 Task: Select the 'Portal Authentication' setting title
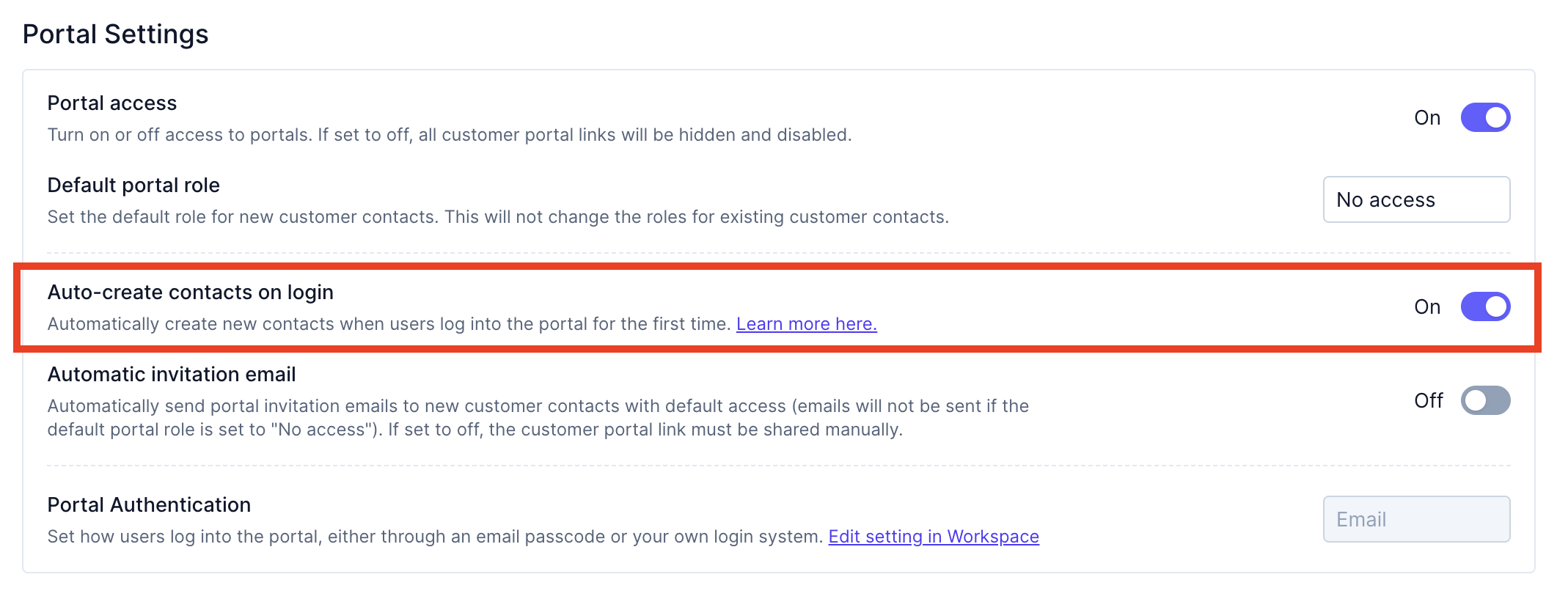149,505
